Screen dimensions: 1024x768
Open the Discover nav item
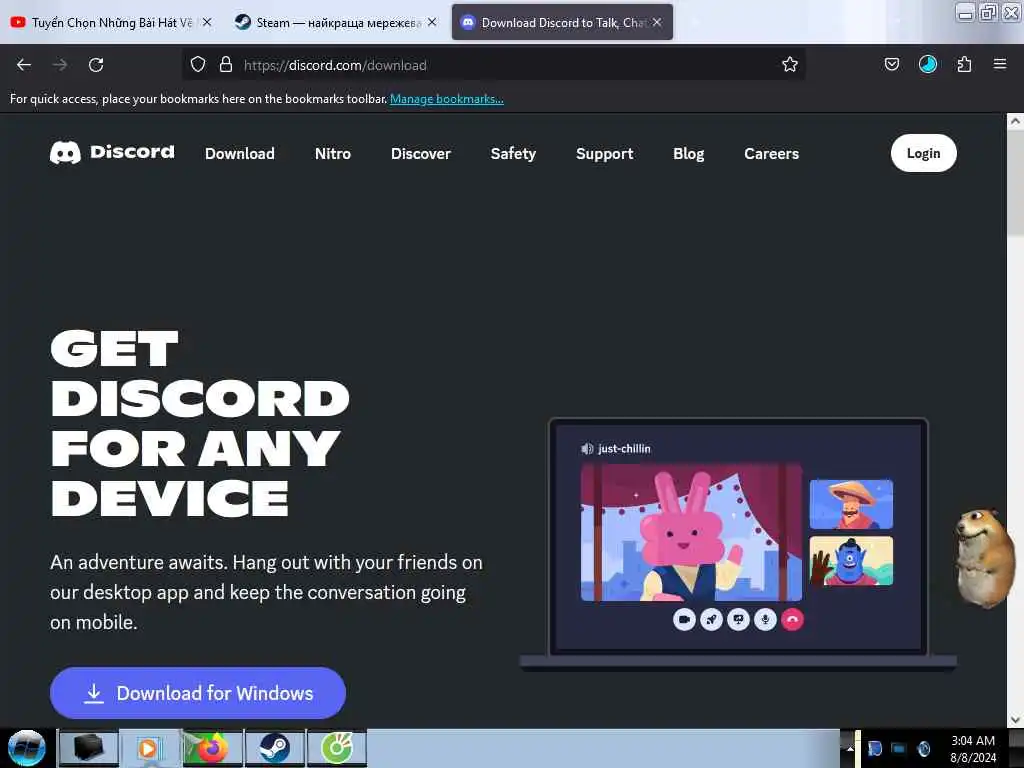coord(421,153)
